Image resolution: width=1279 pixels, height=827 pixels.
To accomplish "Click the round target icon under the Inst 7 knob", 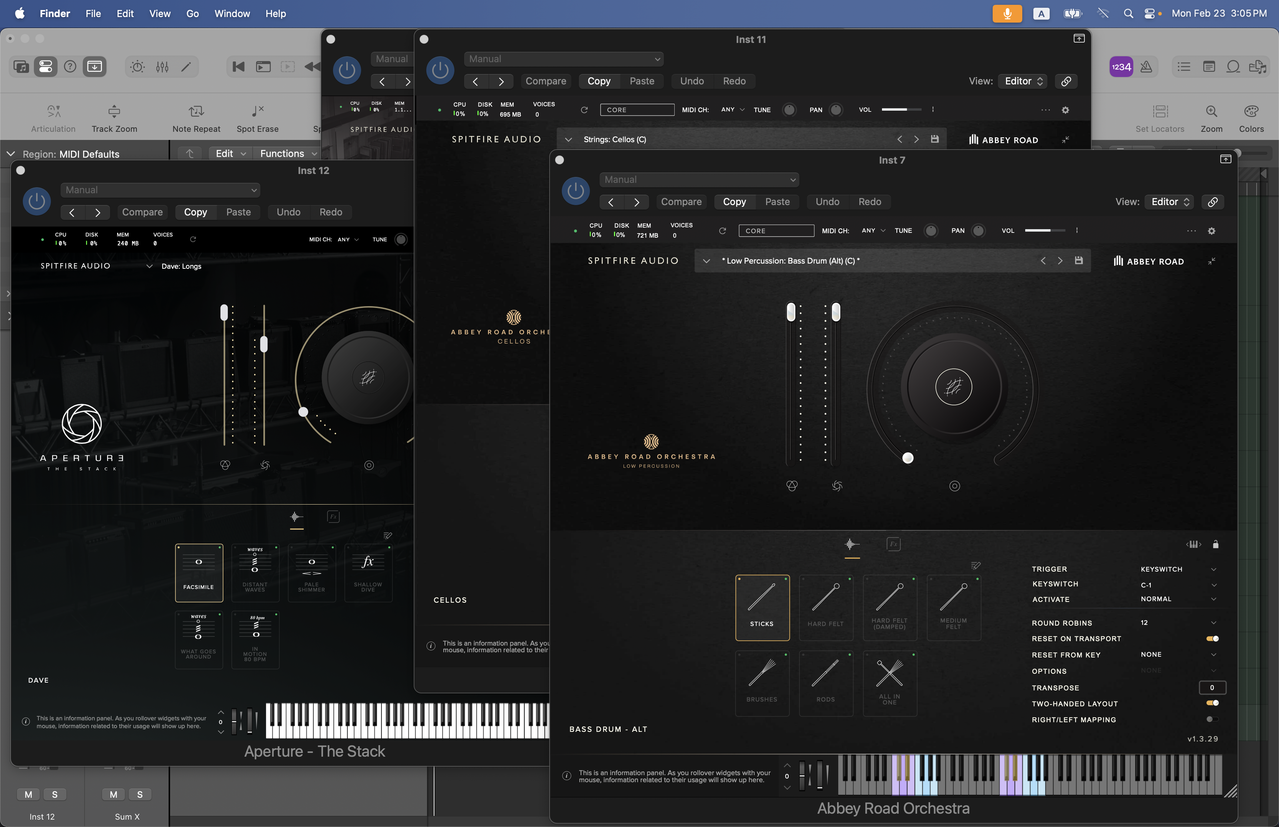I will 955,486.
